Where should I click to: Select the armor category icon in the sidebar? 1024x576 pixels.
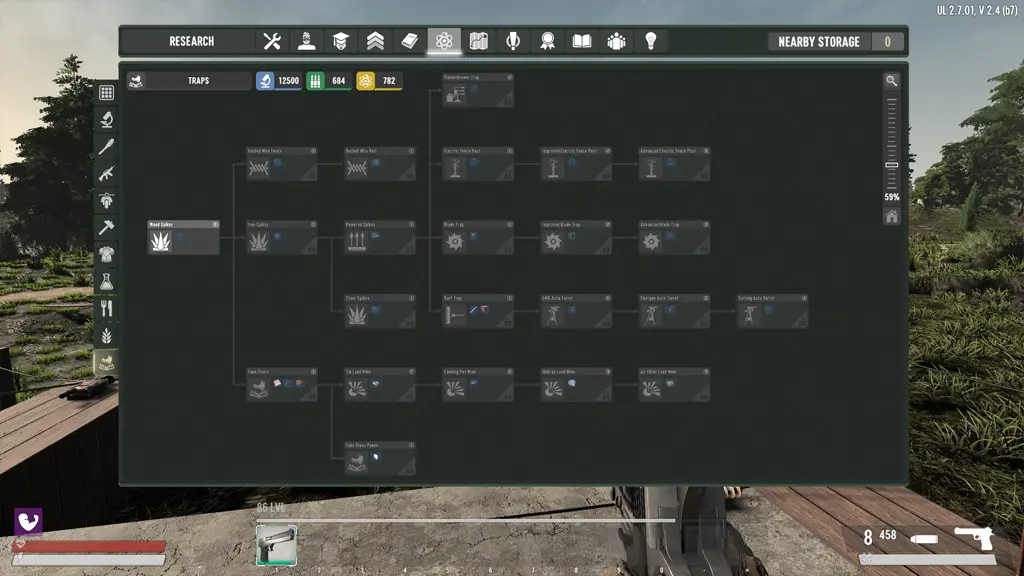tap(110, 254)
